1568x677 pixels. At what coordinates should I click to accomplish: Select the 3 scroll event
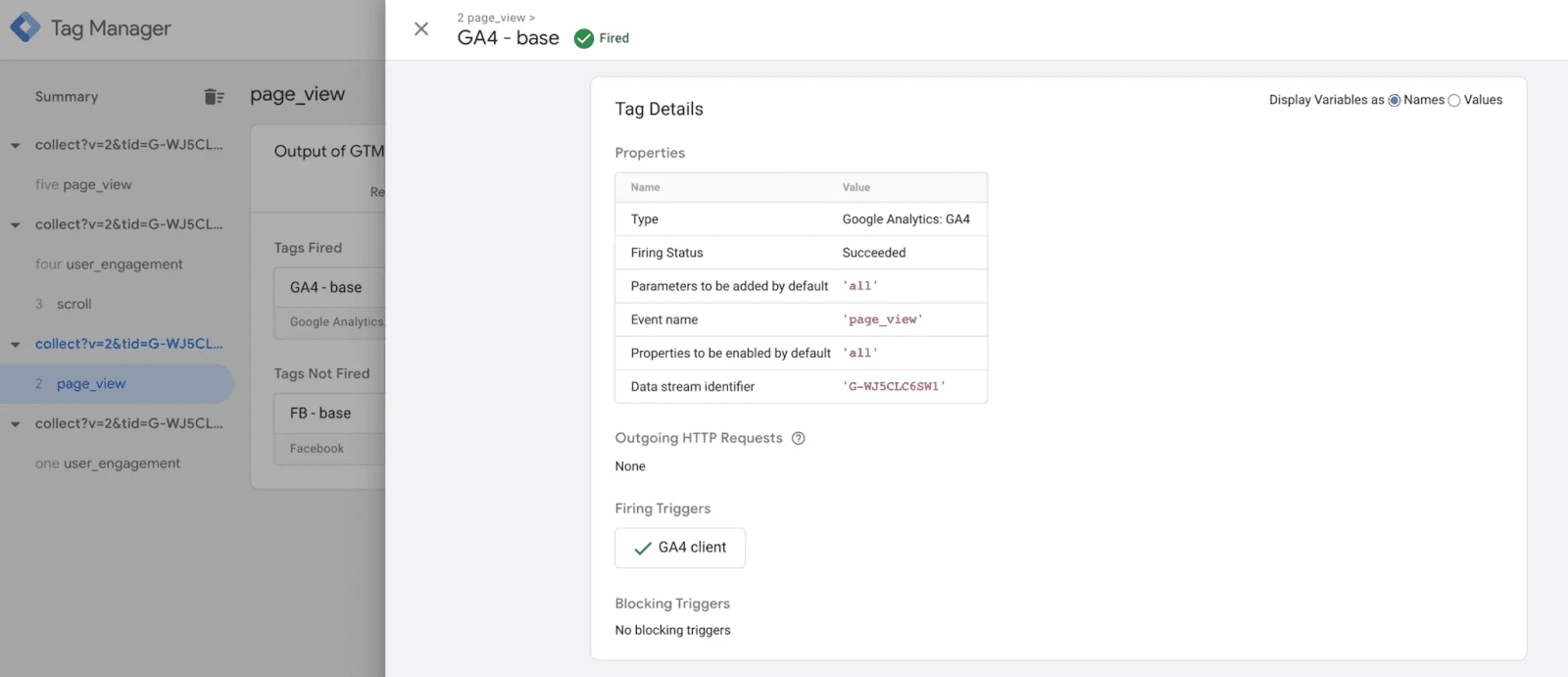64,304
